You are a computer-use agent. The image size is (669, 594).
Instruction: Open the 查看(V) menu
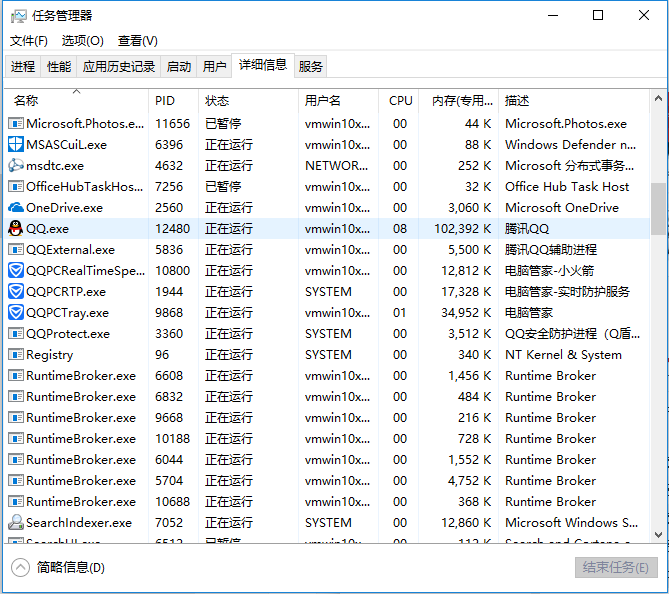point(138,41)
